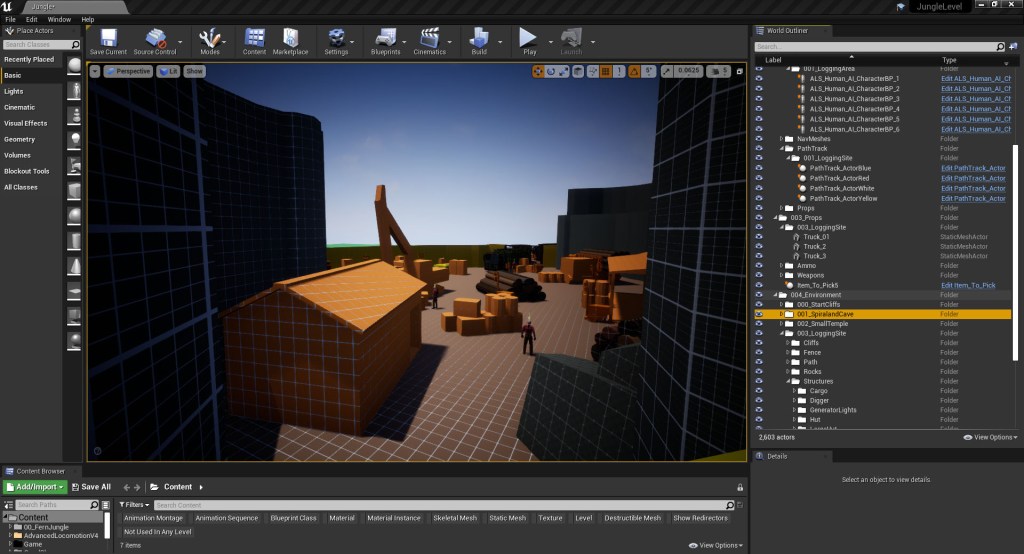This screenshot has width=1024, height=554.
Task: Open the Modes toolbar icon
Action: pos(210,40)
